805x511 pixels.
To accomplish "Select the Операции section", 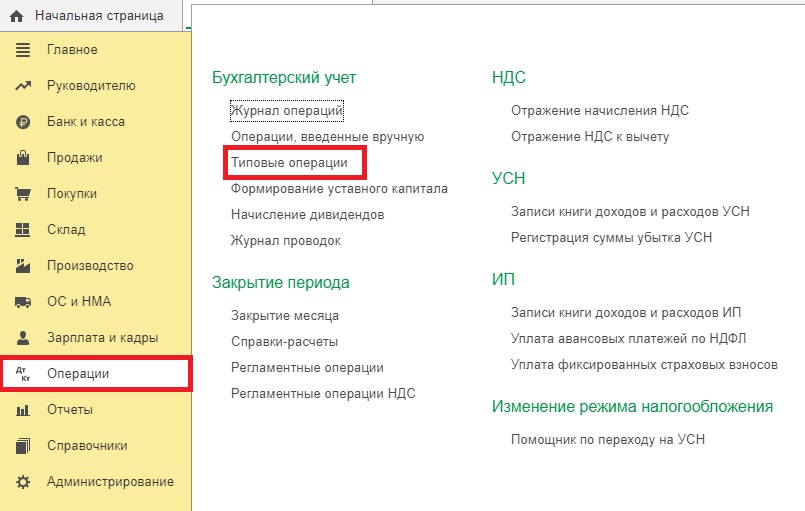I will pos(95,373).
